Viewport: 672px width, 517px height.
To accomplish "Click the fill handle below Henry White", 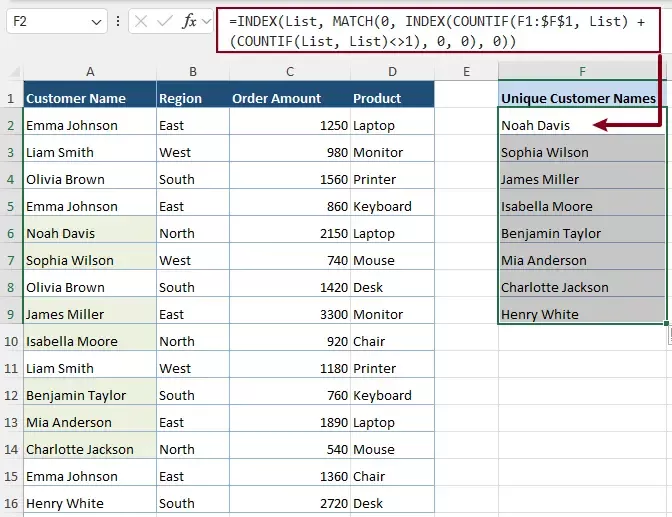I will (x=666, y=324).
